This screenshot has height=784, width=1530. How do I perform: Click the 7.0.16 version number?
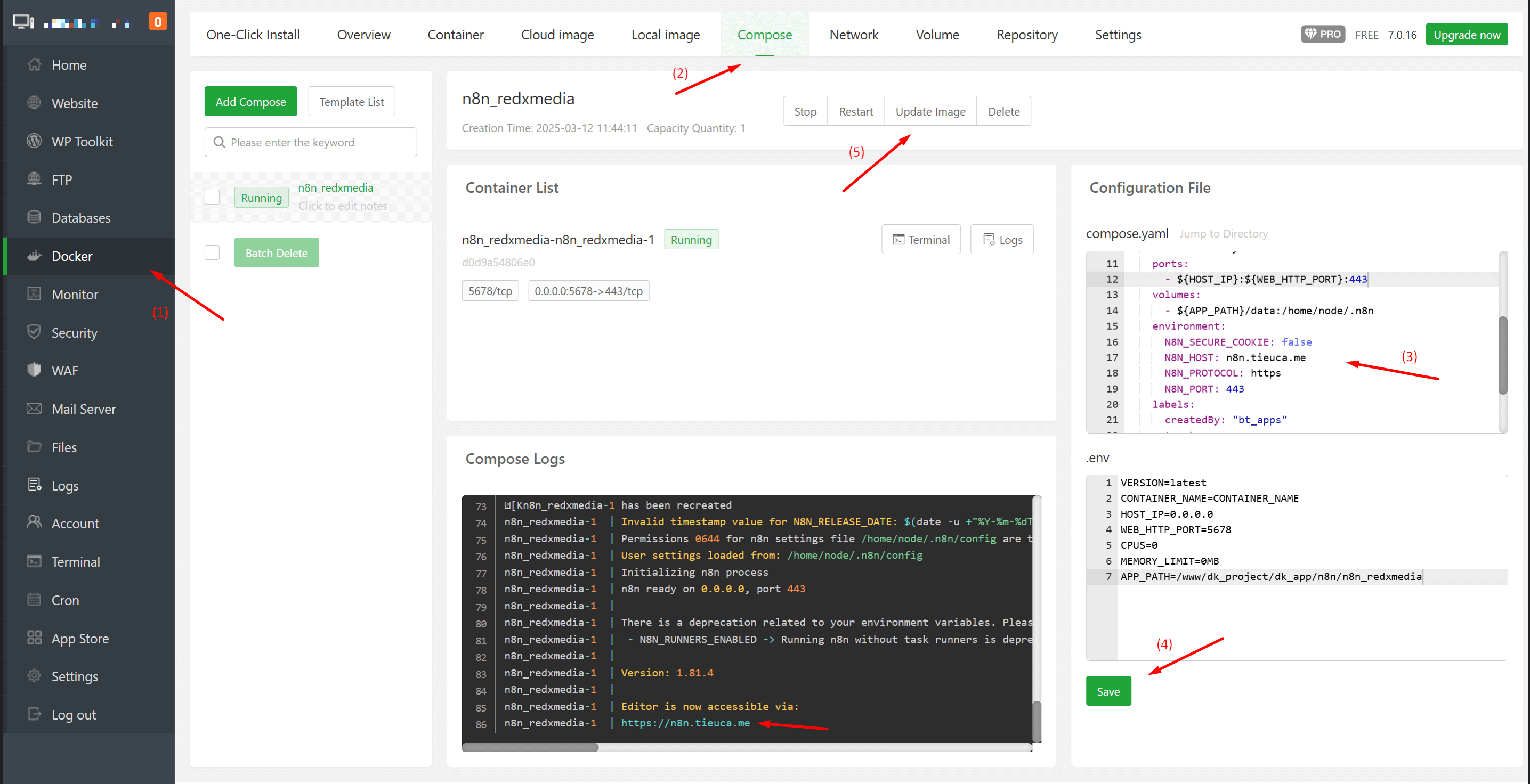(1402, 35)
